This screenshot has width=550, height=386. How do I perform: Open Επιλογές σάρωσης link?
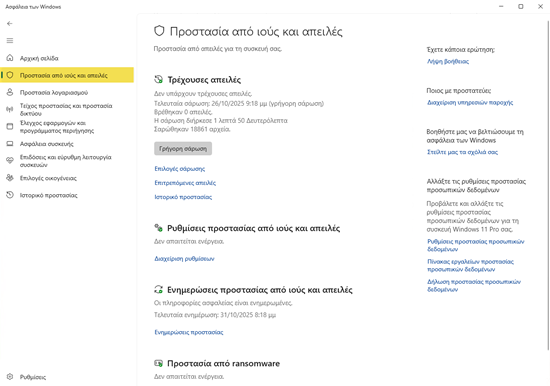click(180, 169)
